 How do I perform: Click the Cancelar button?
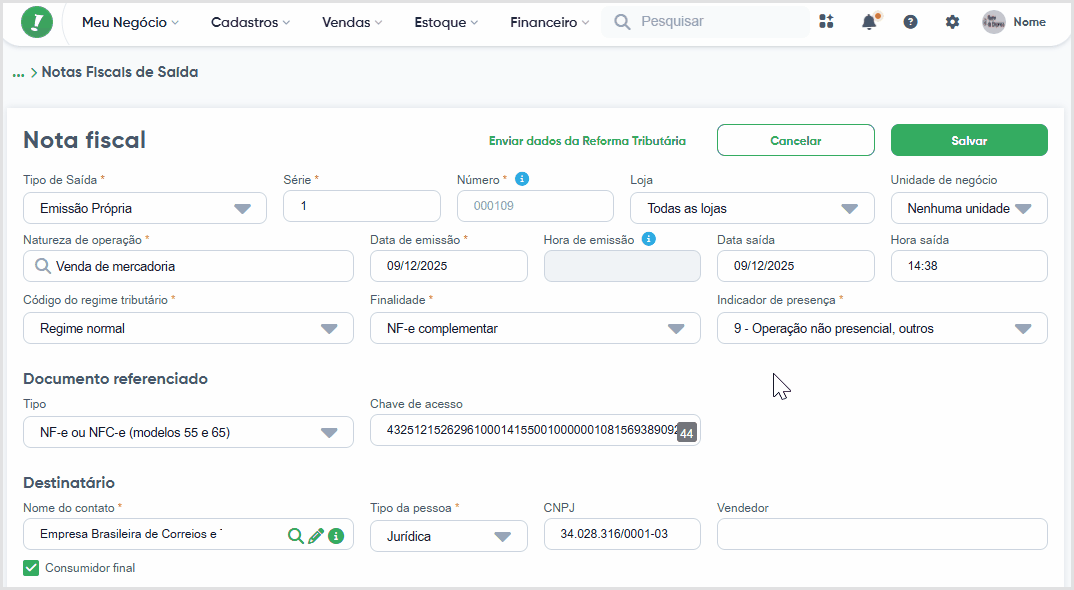[796, 140]
